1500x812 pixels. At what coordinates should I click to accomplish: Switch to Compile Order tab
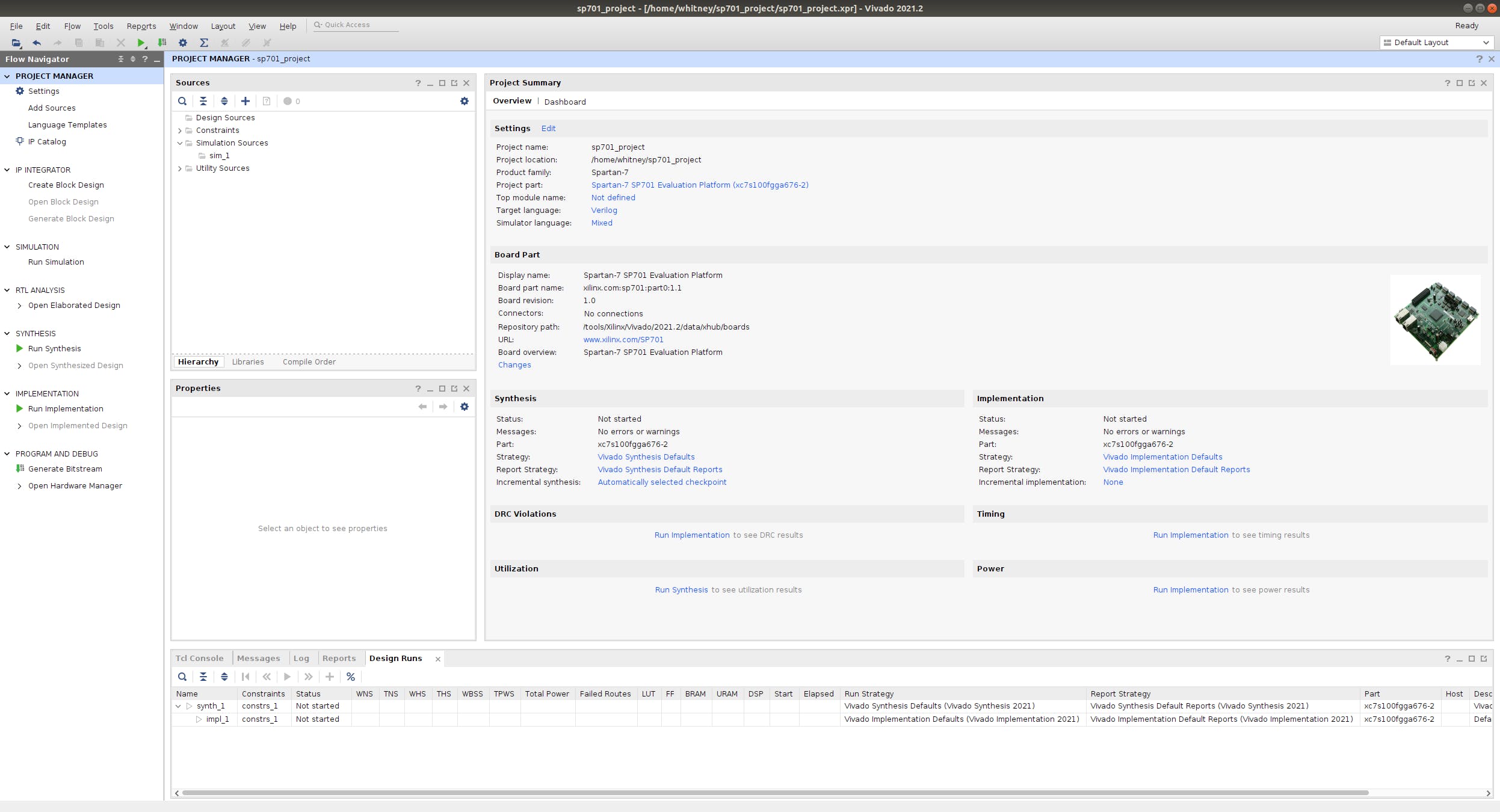309,361
